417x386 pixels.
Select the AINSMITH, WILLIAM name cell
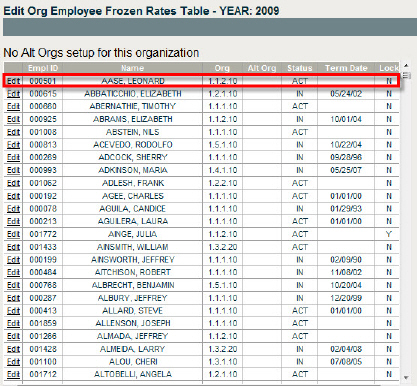click(132, 247)
